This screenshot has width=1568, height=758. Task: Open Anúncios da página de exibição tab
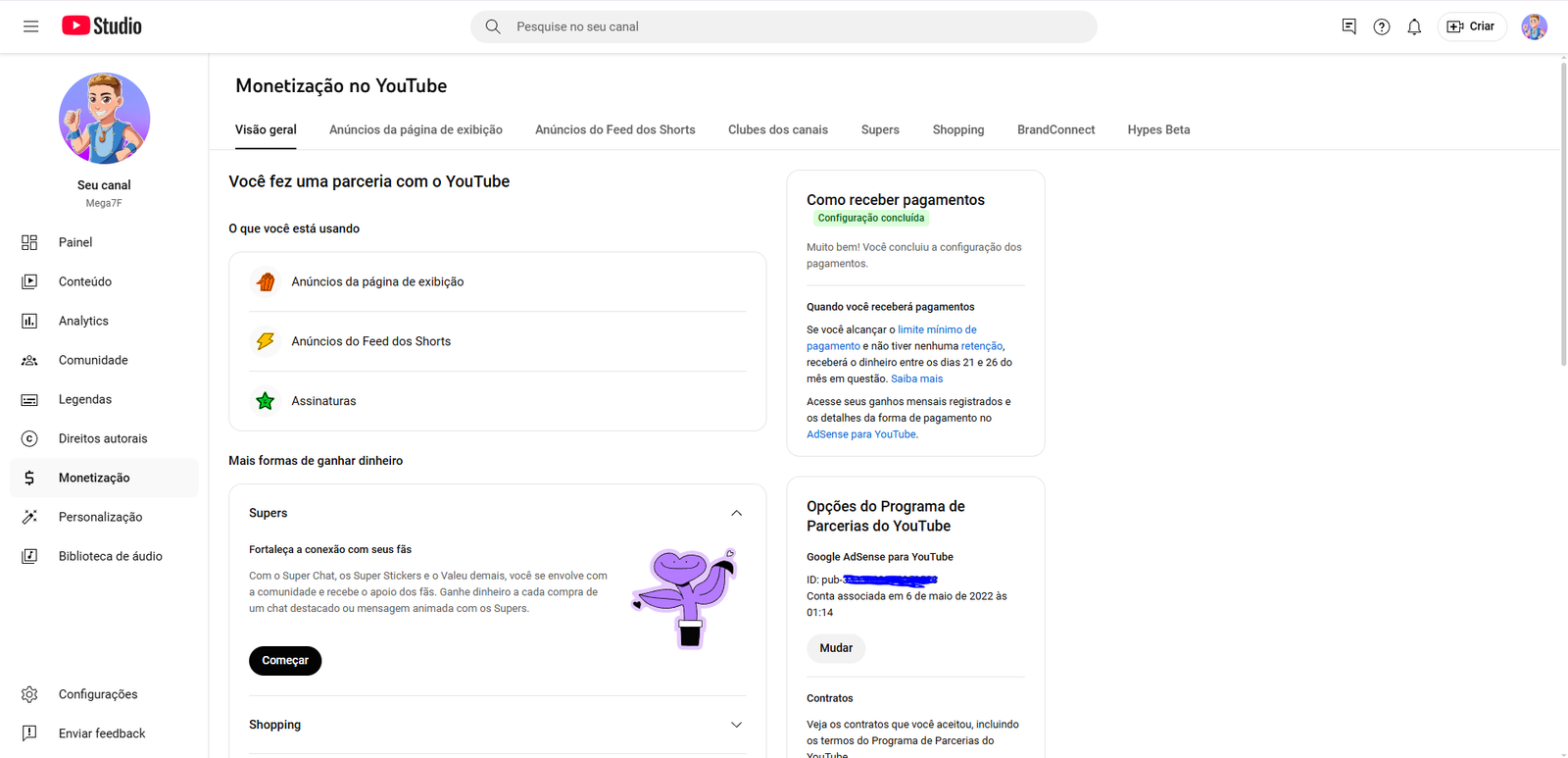click(416, 129)
